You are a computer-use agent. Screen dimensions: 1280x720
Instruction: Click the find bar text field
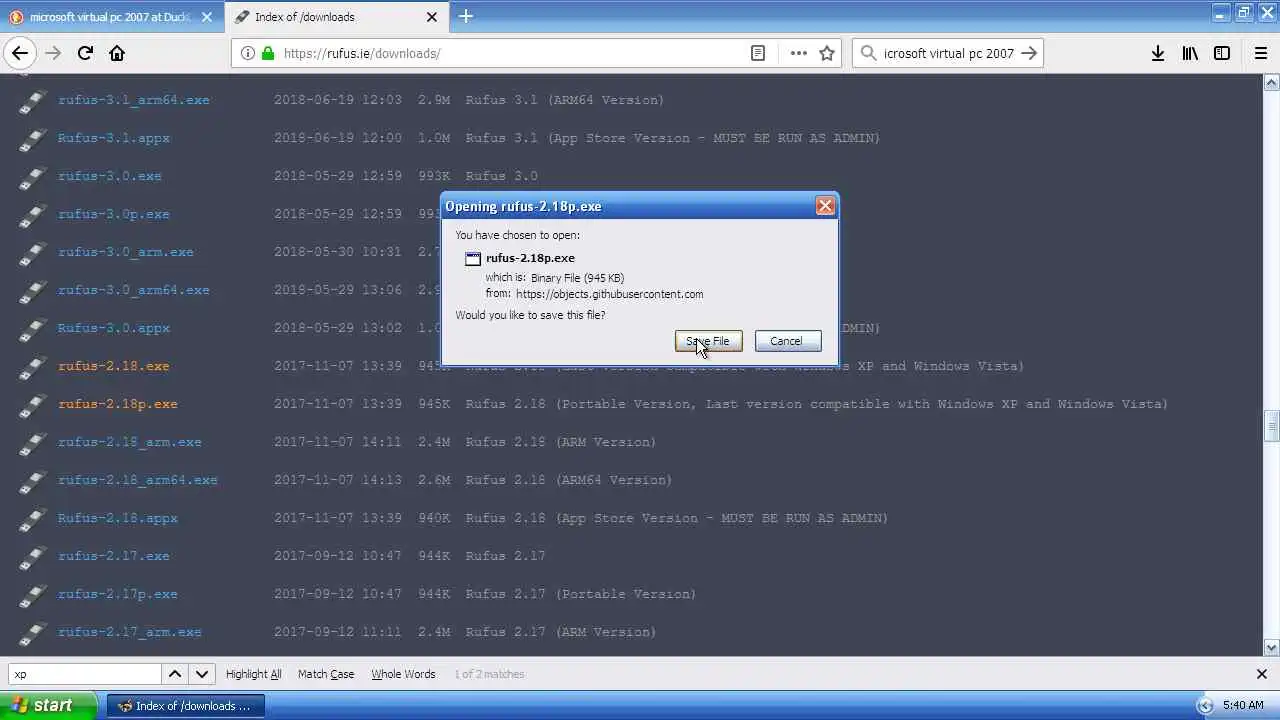(85, 674)
